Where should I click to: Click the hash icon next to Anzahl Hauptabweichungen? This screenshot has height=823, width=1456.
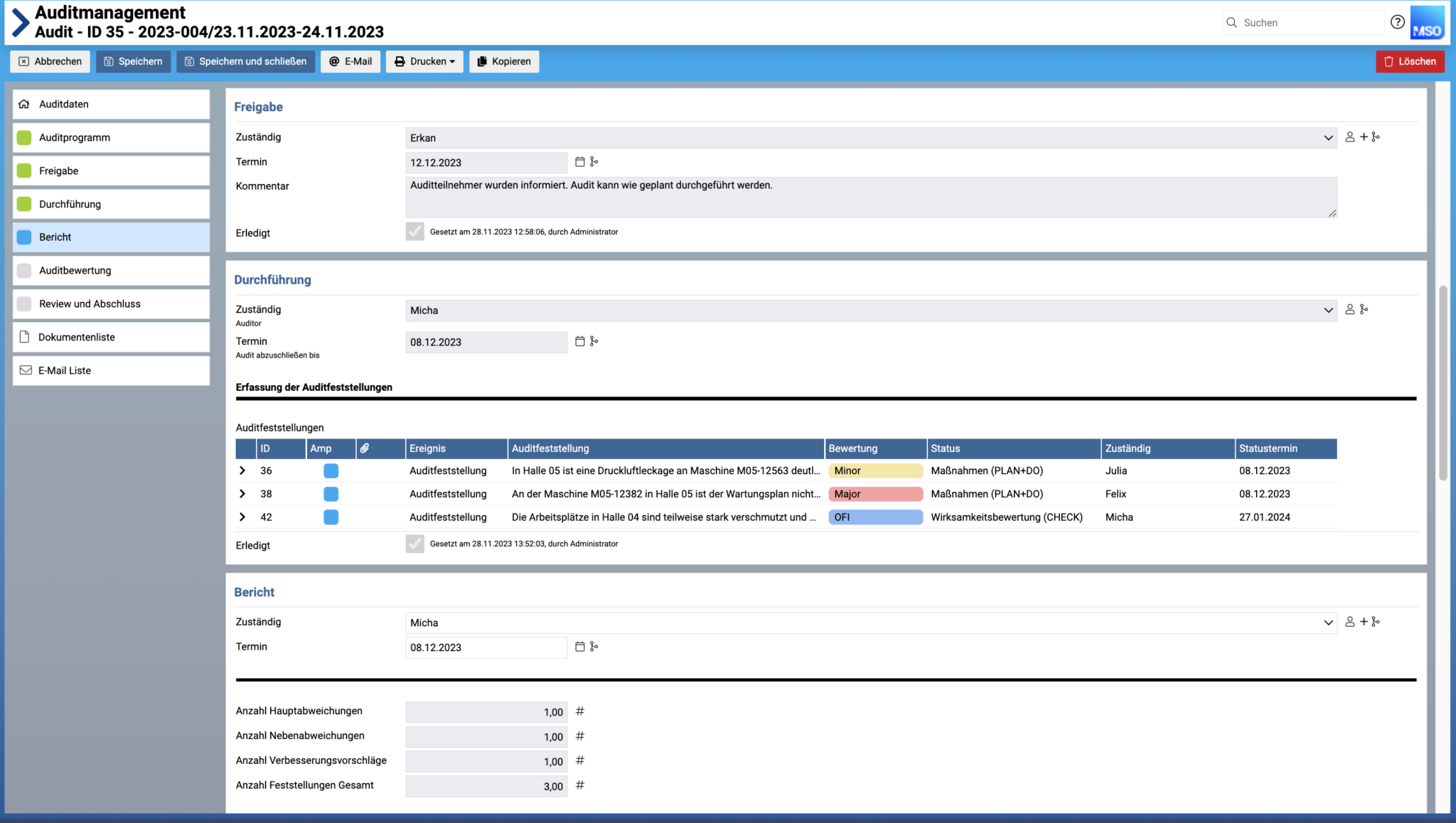click(580, 711)
